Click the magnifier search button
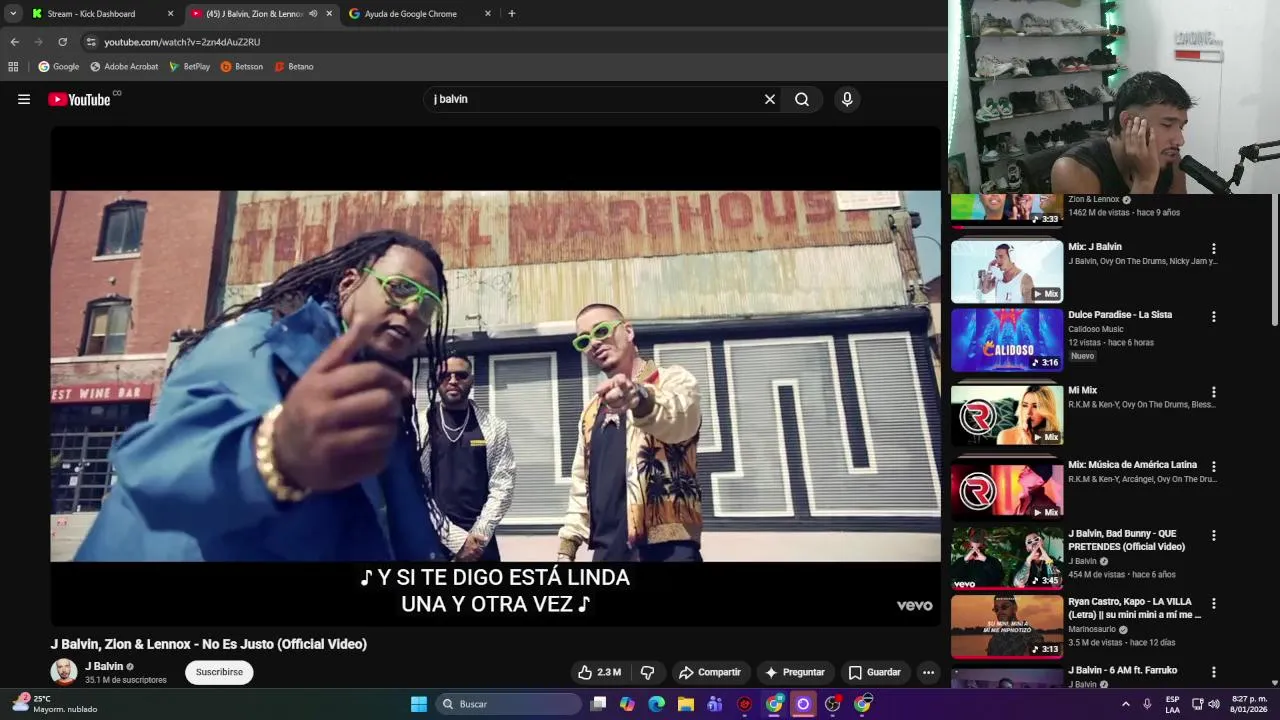Image resolution: width=1280 pixels, height=720 pixels. click(x=802, y=99)
